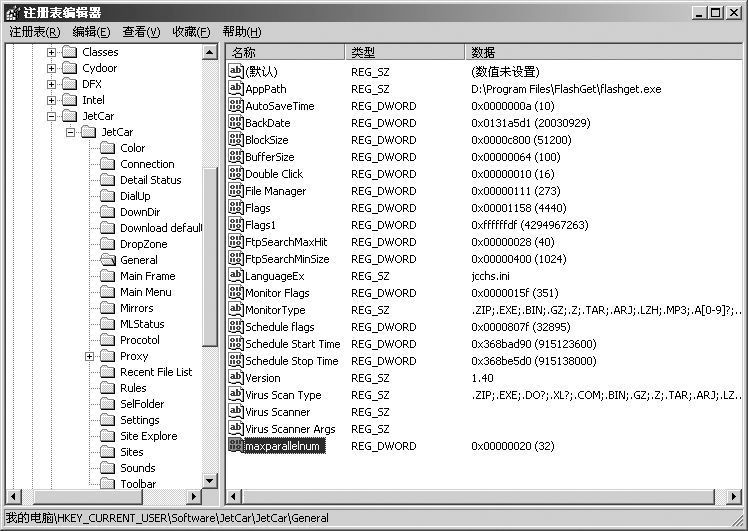Image resolution: width=748 pixels, height=531 pixels.
Task: Open the 收藏(F) favorites menu
Action: (x=191, y=32)
